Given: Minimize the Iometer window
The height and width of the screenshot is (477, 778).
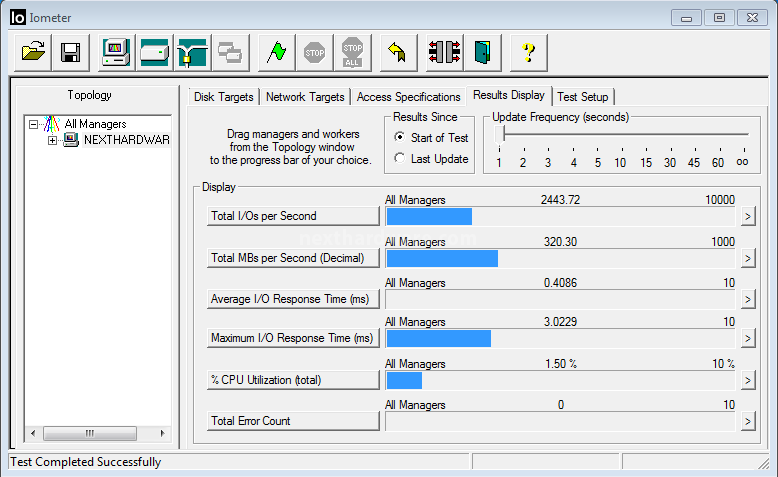Looking at the screenshot, I should [x=686, y=18].
